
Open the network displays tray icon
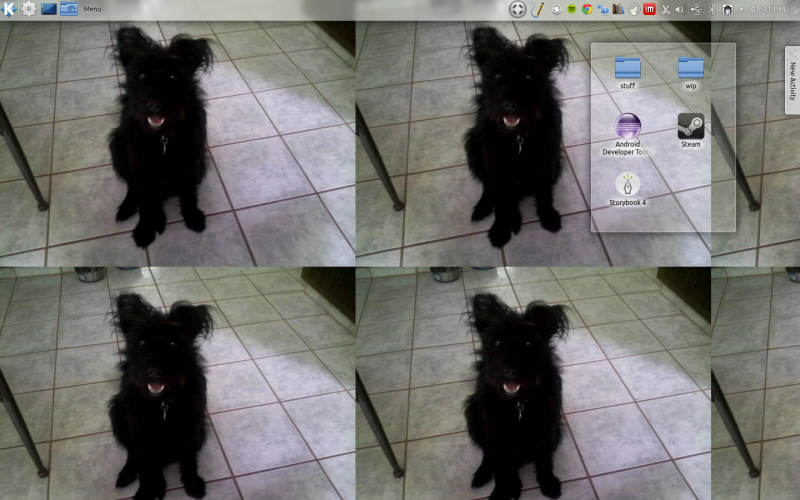coord(603,9)
